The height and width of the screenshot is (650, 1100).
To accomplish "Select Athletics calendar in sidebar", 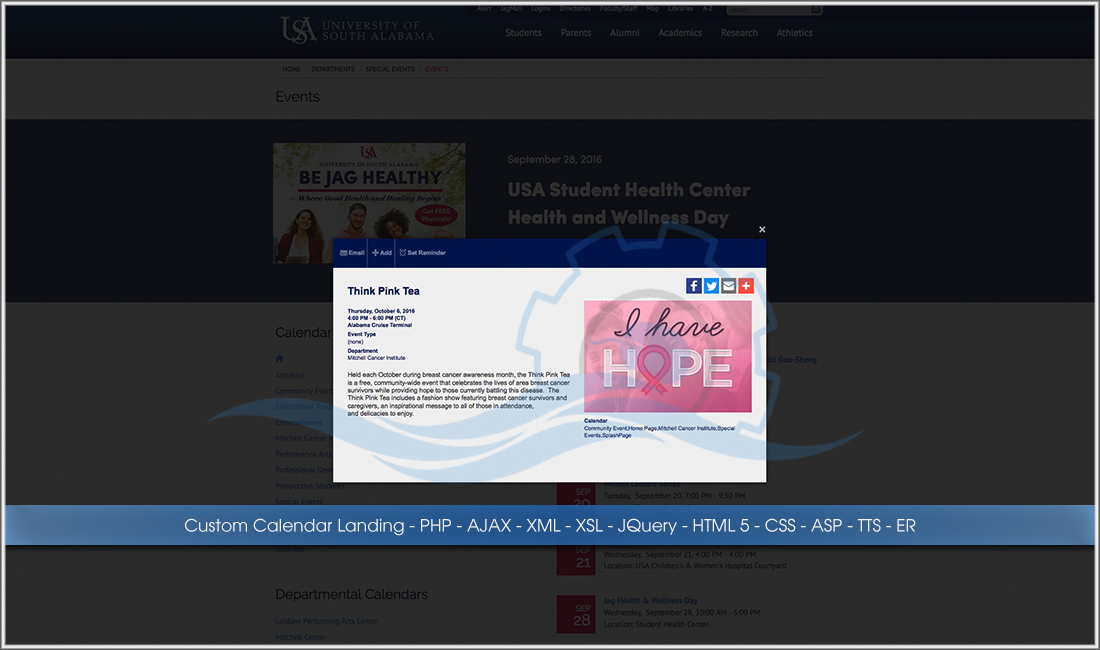I will (x=290, y=375).
